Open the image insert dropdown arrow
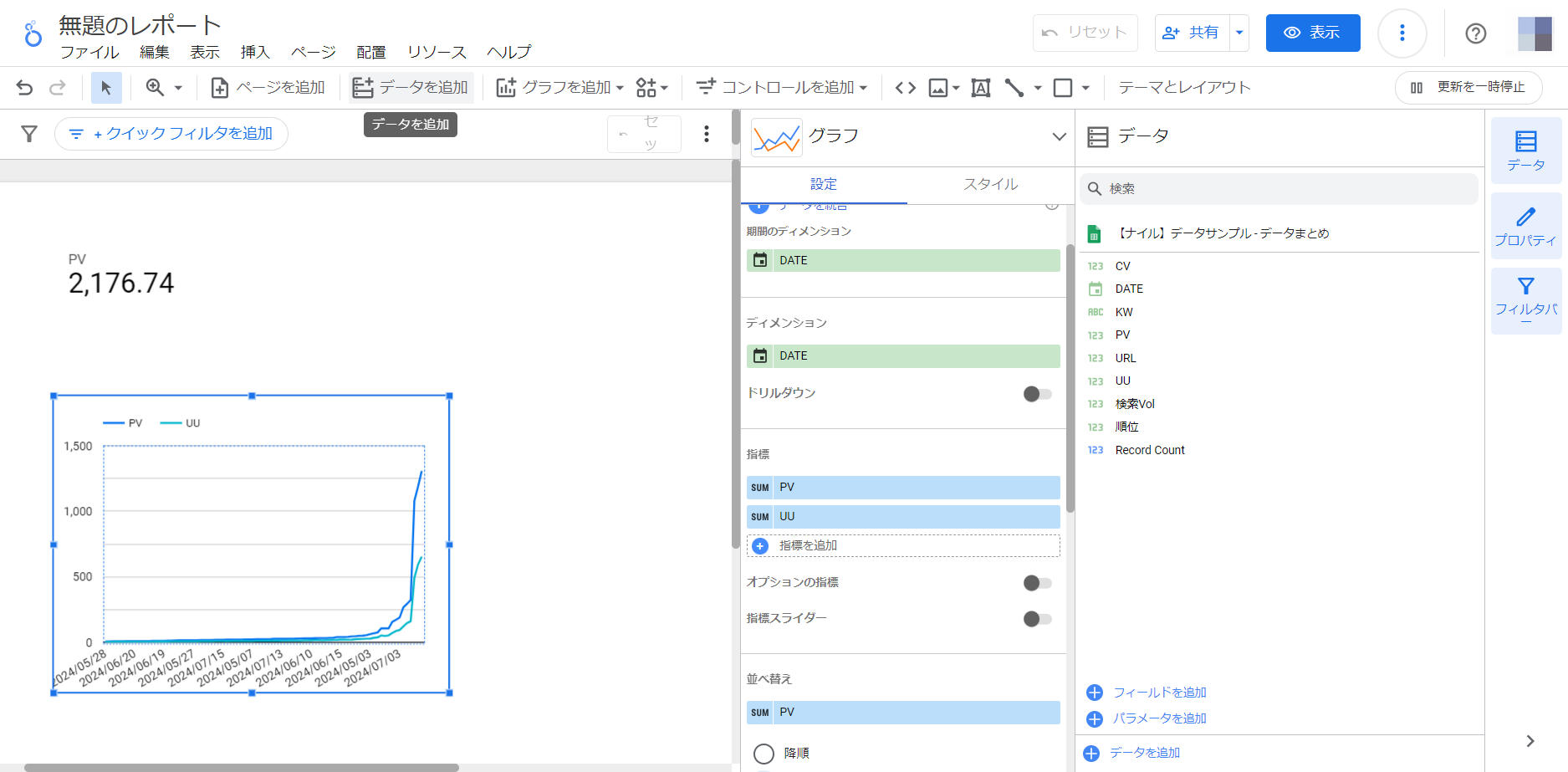Image resolution: width=1568 pixels, height=772 pixels. (x=956, y=87)
